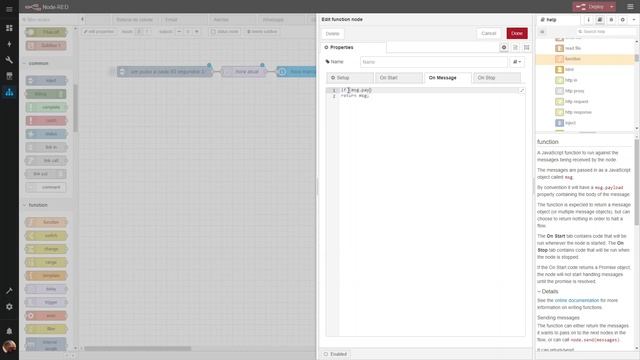Open the node appearance icon in editor tray
Screen dimensions: 640x360
(527, 47)
